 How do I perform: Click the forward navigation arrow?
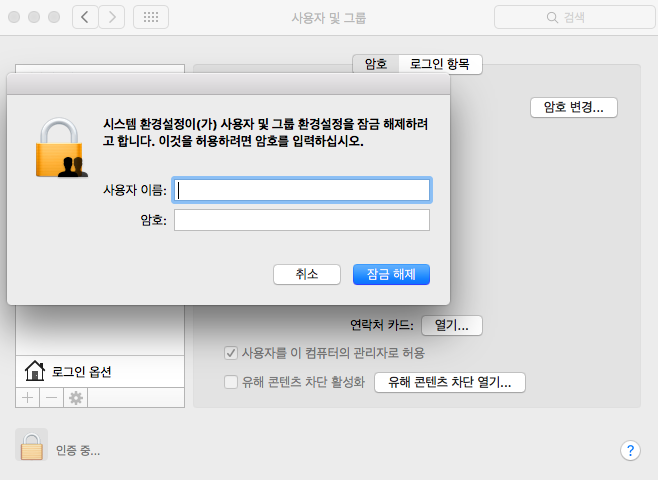112,17
